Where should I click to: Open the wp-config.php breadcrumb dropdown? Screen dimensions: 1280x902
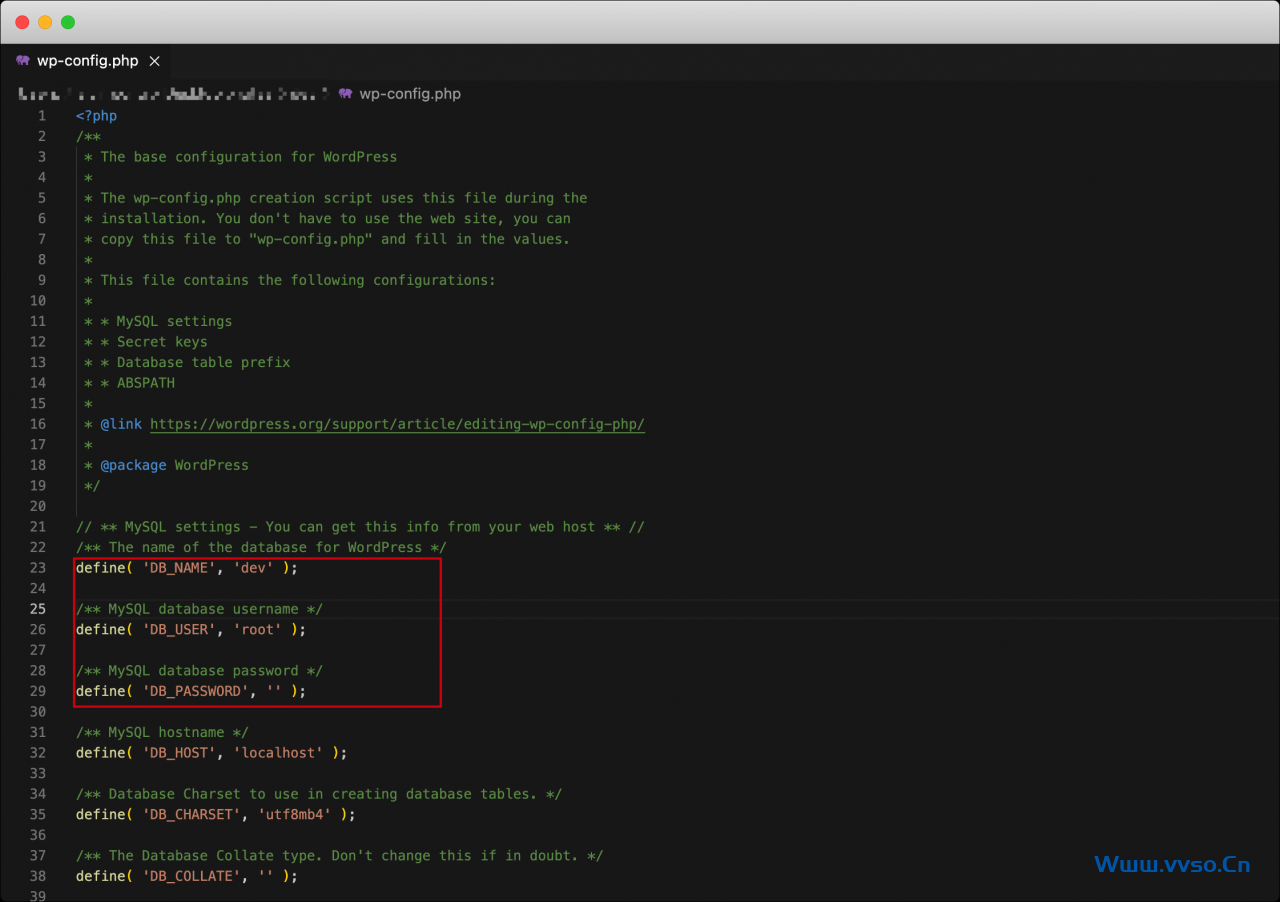[x=410, y=94]
